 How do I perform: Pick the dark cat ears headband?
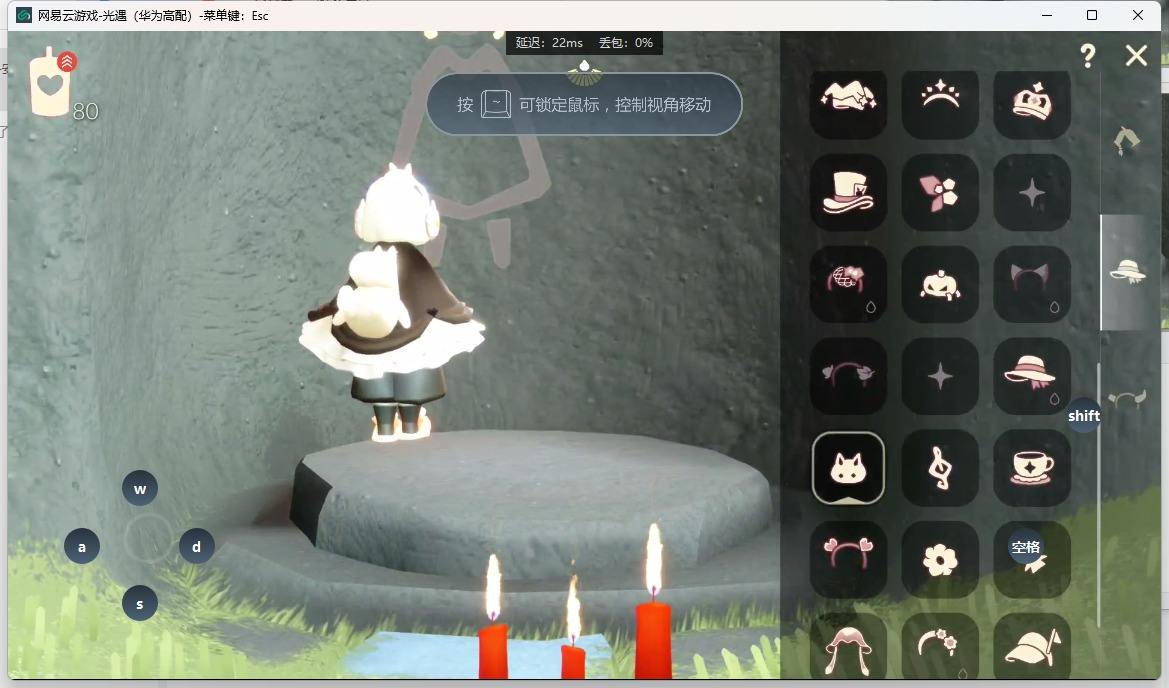[x=1032, y=285]
